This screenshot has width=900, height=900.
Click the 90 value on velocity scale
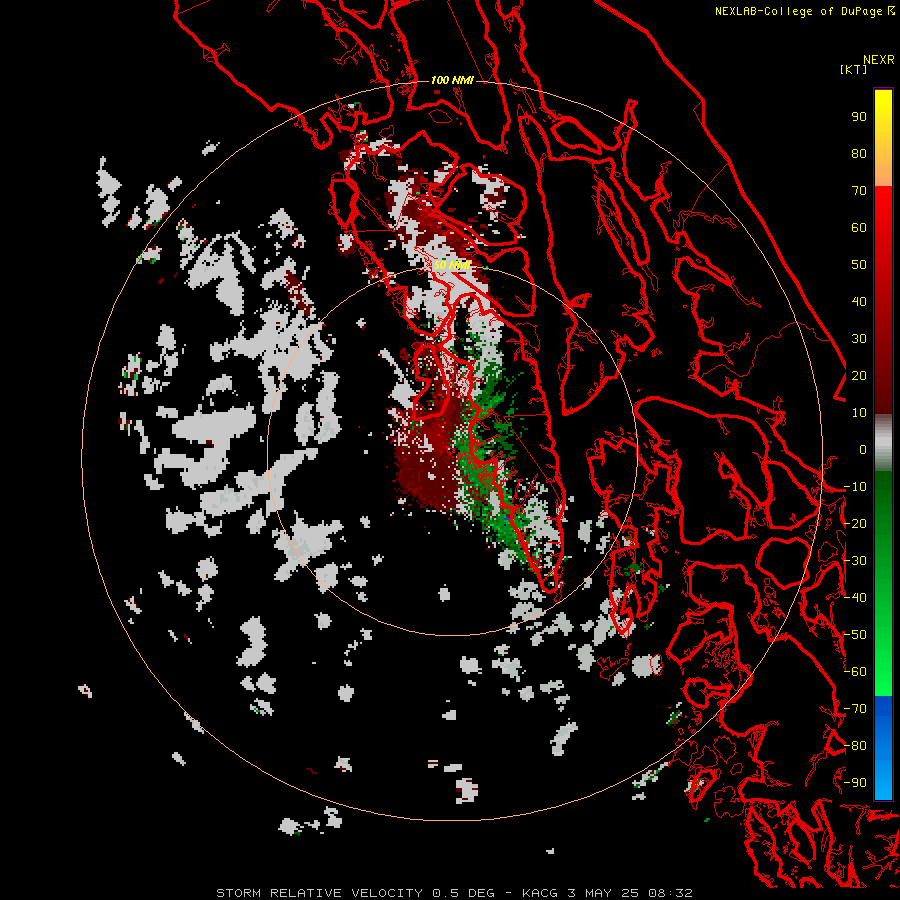click(x=859, y=117)
